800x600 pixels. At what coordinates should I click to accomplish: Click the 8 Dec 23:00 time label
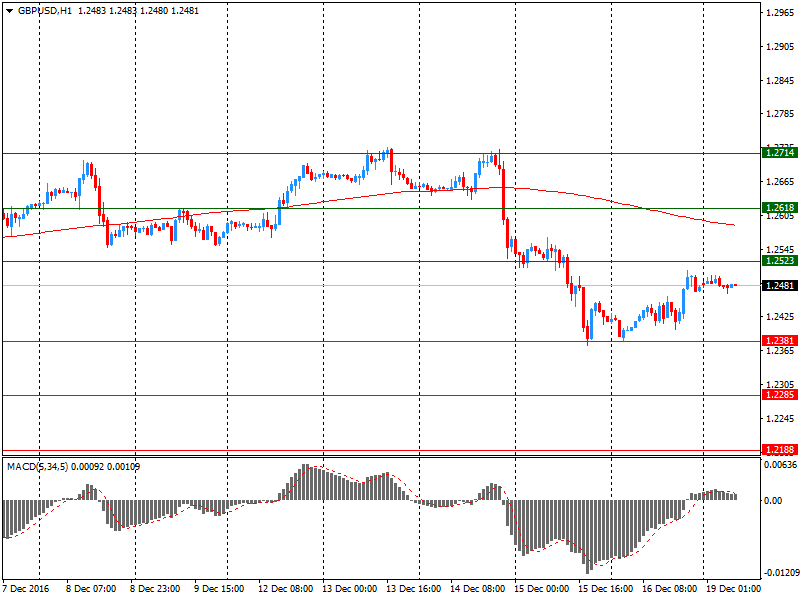[155, 589]
